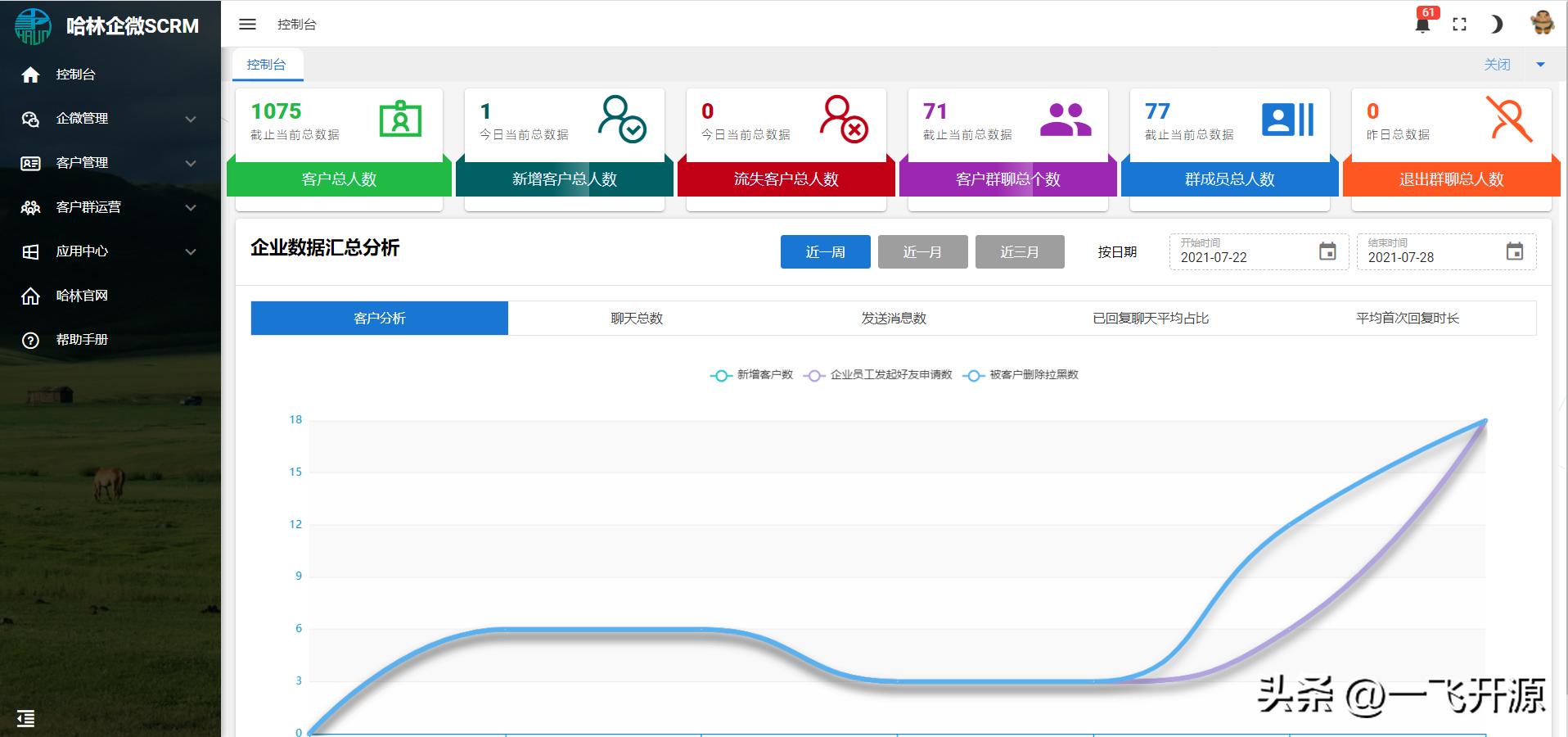
Task: Click the user avatar in the top-right corner
Action: point(1543,23)
